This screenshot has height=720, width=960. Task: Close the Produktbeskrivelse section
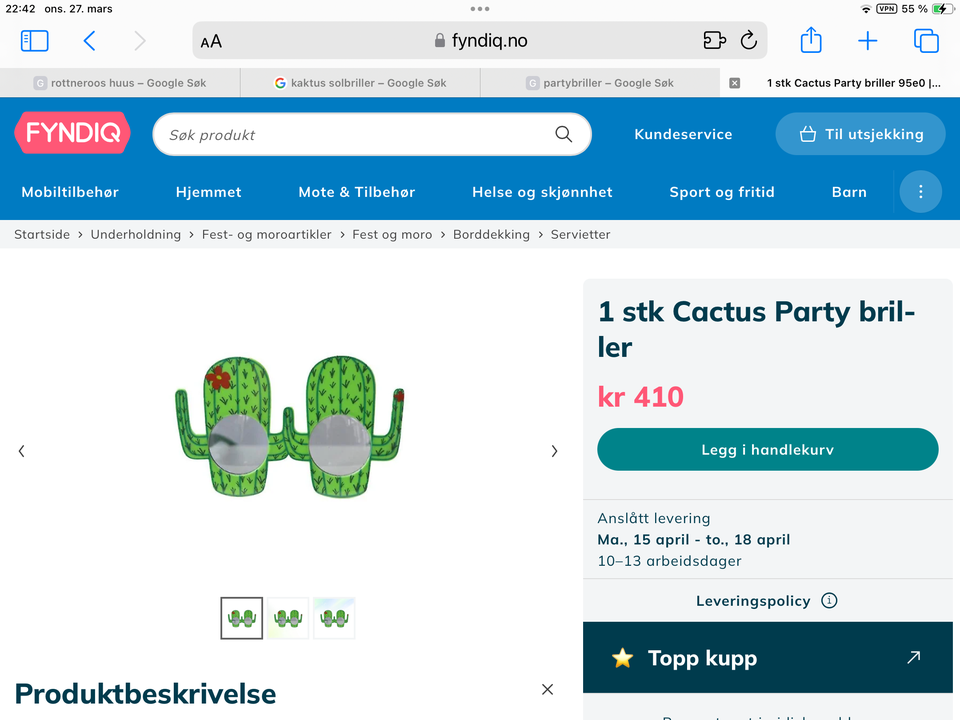coord(547,689)
